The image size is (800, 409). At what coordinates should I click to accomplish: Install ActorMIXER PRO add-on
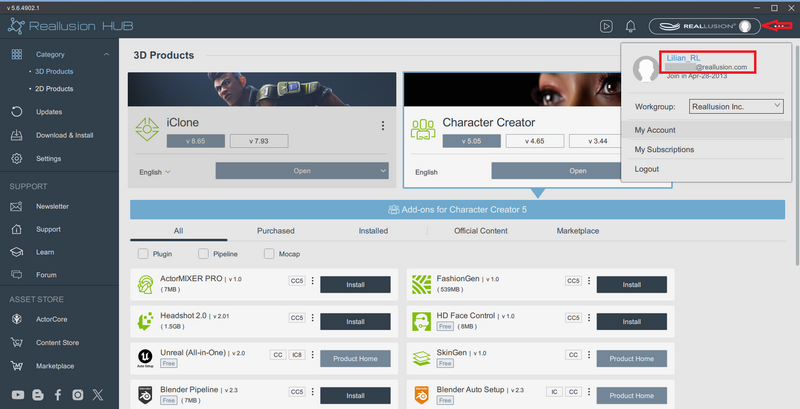coord(355,285)
